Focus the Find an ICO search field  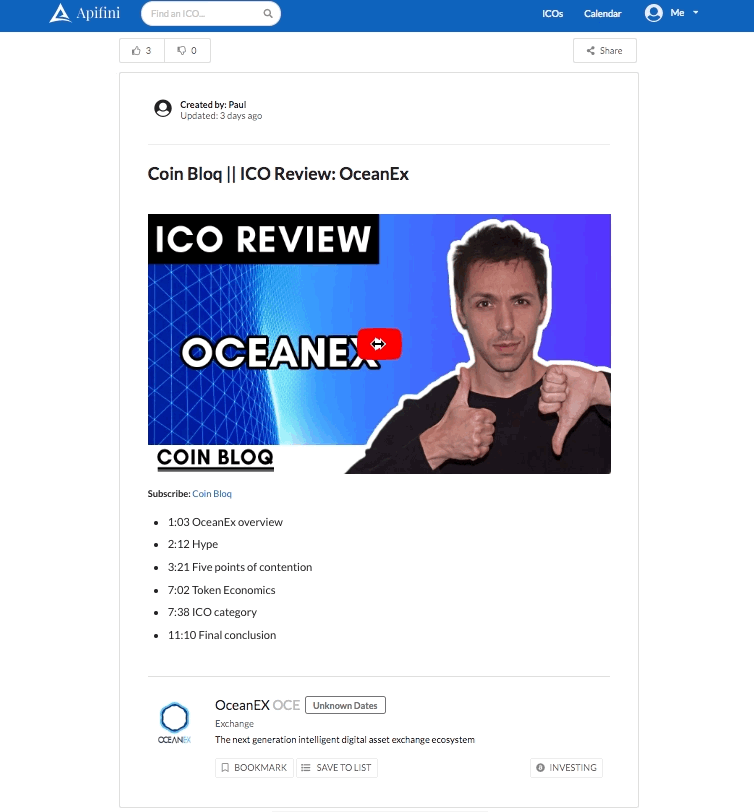211,13
